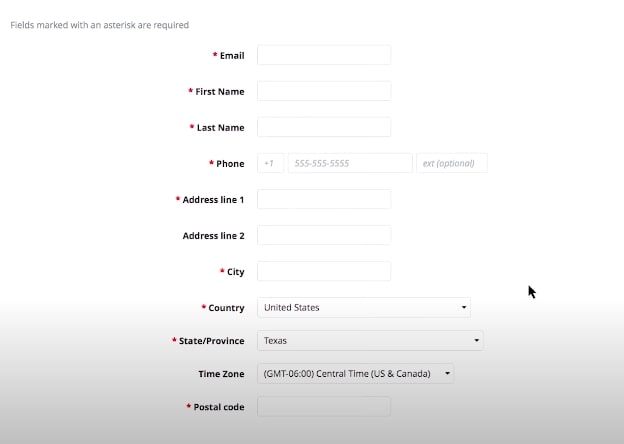The image size is (624, 444).
Task: Click the State/Province label text
Action: coord(212,341)
